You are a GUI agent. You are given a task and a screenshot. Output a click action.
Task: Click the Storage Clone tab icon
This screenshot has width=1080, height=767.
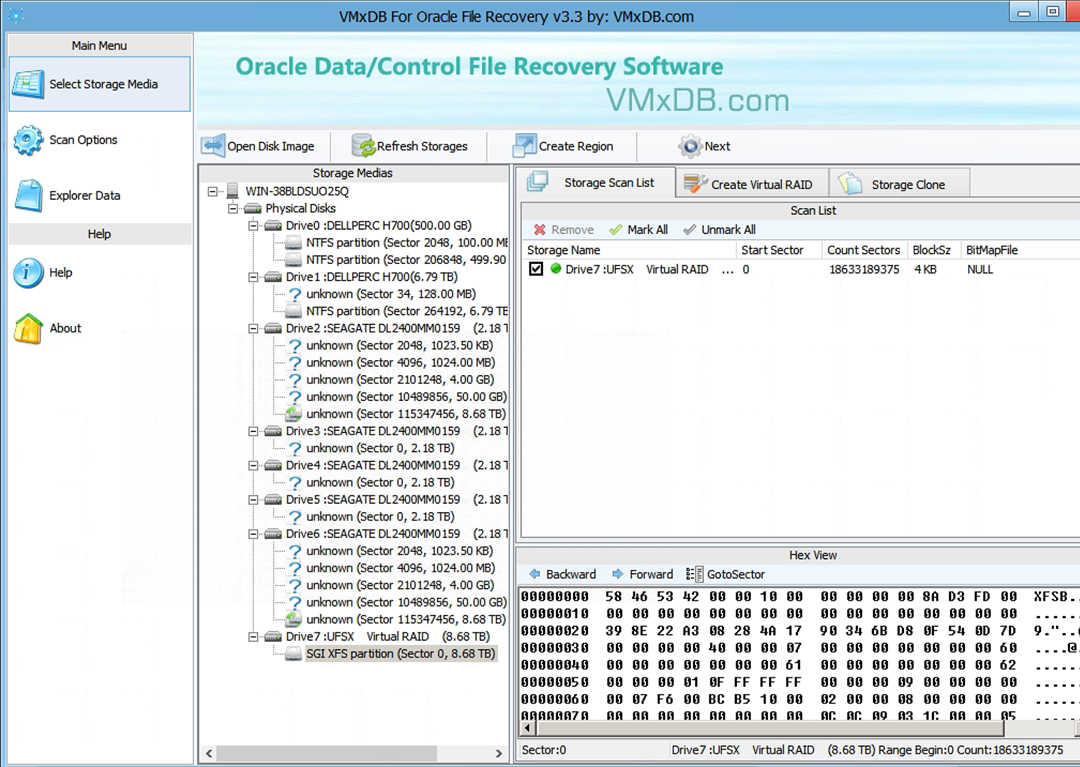tap(850, 184)
